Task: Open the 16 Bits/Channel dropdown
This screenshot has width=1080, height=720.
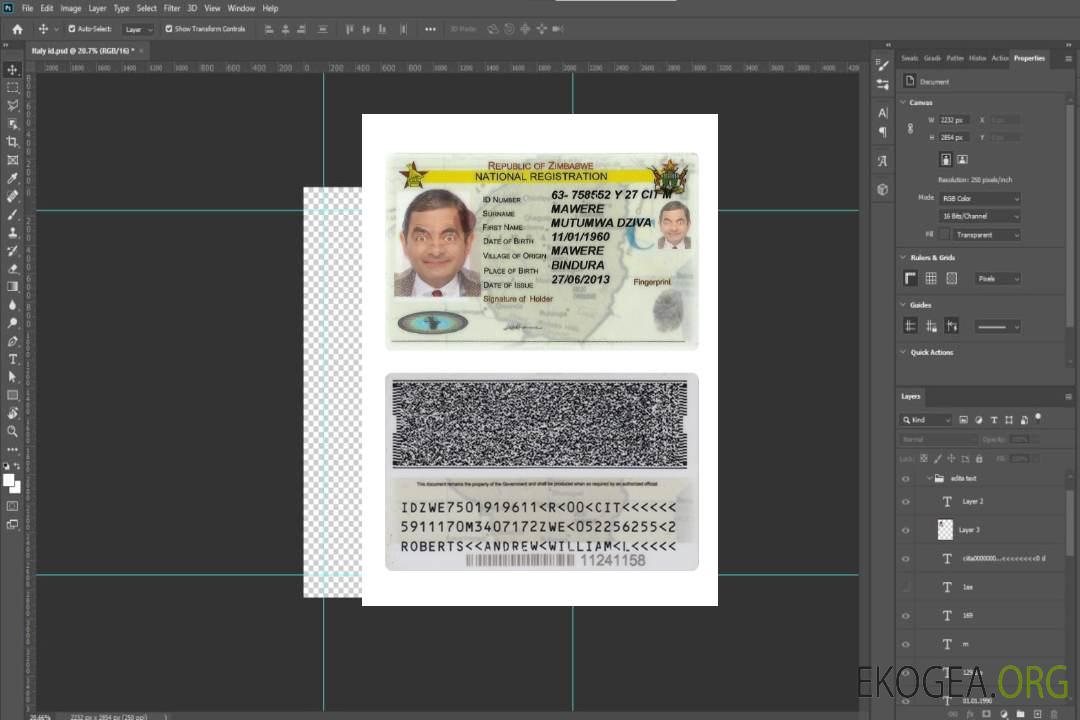Action: [980, 216]
